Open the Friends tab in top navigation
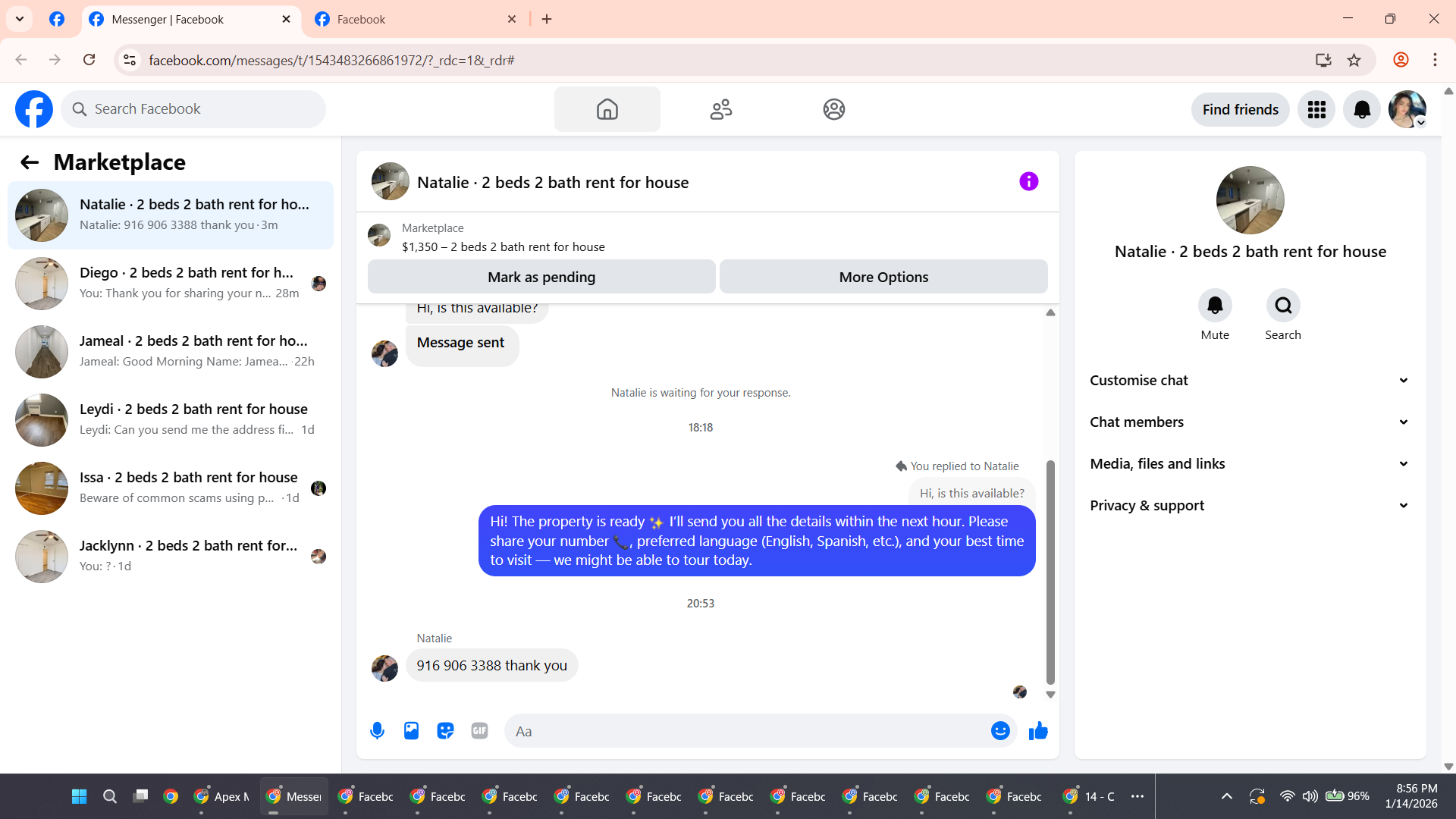The width and height of the screenshot is (1456, 819). click(x=720, y=109)
